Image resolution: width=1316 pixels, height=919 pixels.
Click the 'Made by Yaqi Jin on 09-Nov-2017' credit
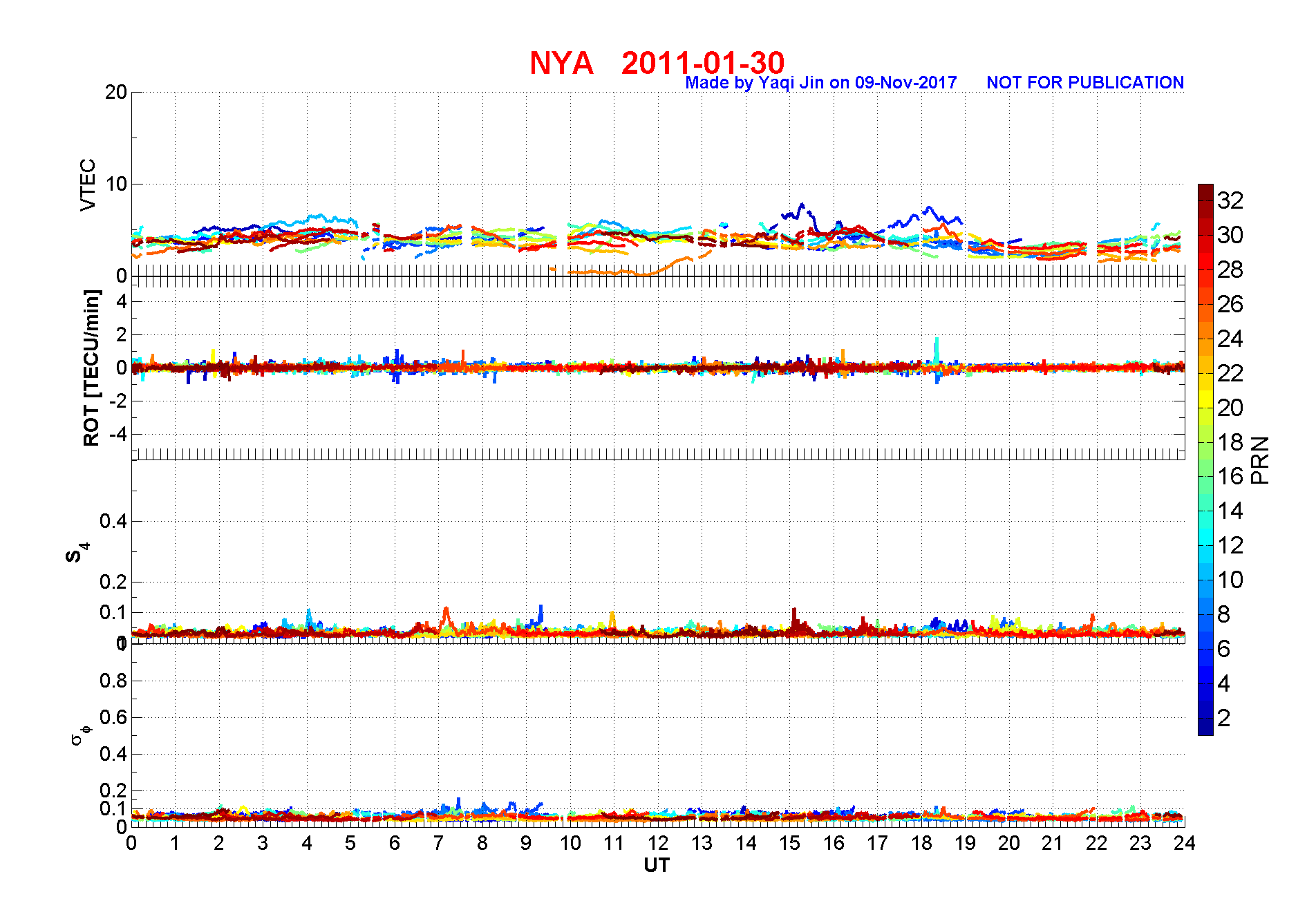[x=820, y=83]
